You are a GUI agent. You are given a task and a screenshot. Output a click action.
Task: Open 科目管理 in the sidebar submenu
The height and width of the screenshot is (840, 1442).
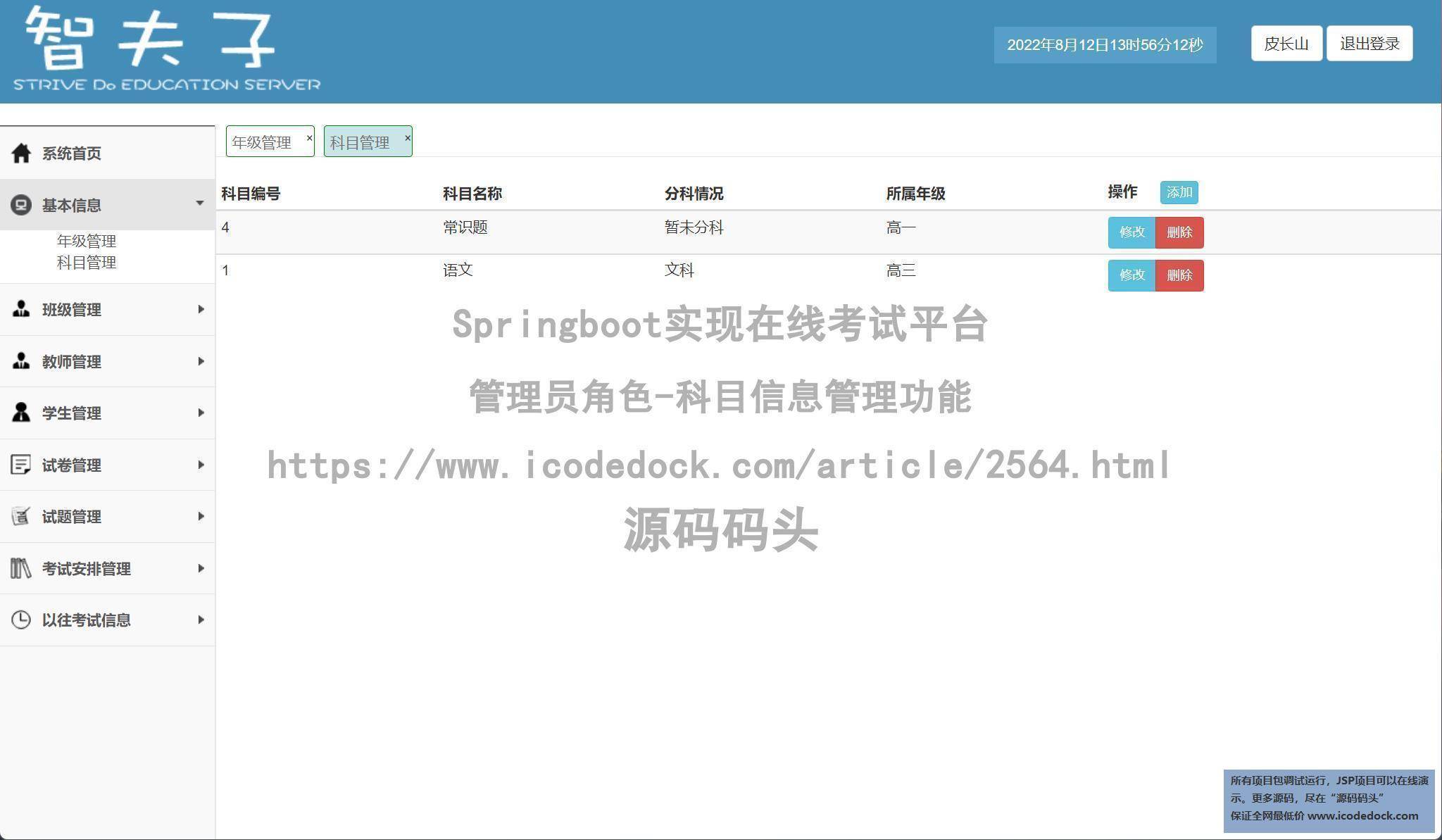tap(87, 263)
